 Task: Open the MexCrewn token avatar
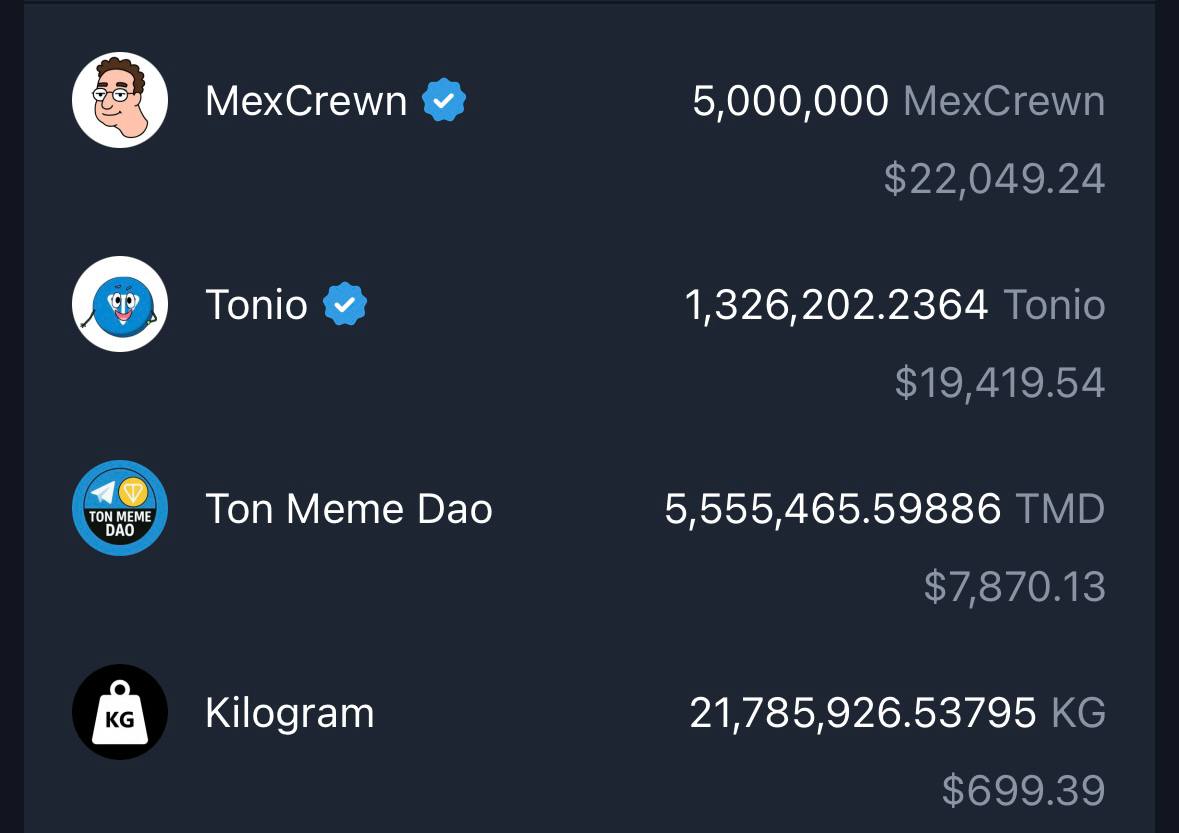[120, 100]
